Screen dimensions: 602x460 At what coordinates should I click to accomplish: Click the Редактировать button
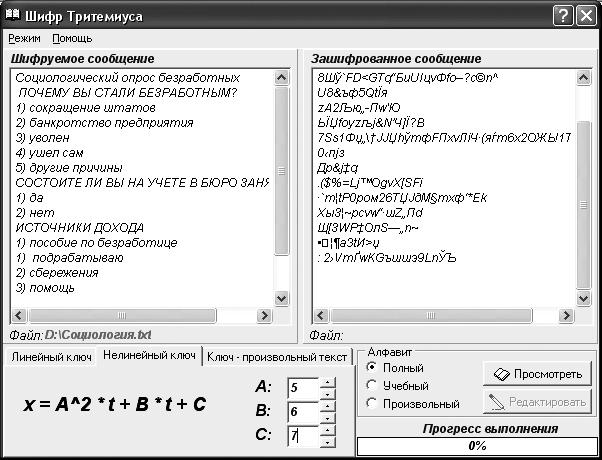pyautogui.click(x=537, y=402)
